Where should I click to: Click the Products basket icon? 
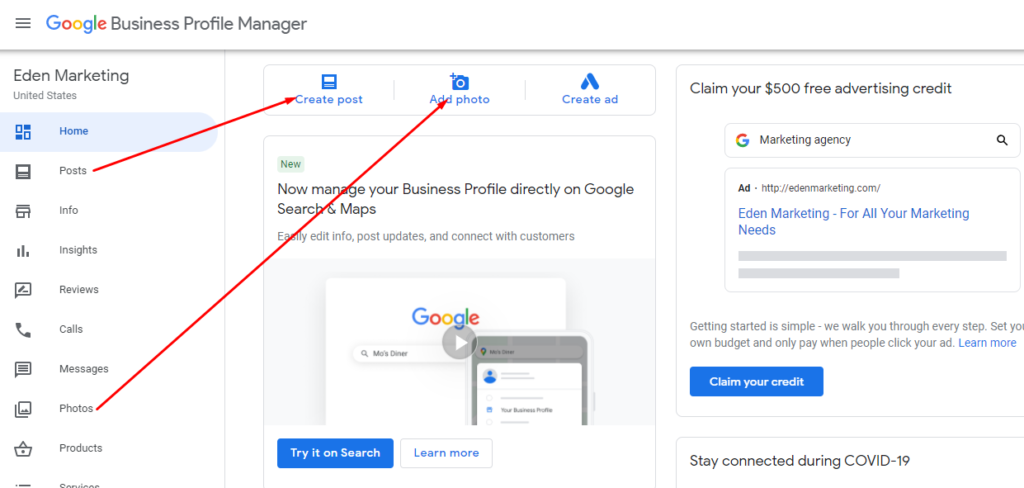pos(23,449)
